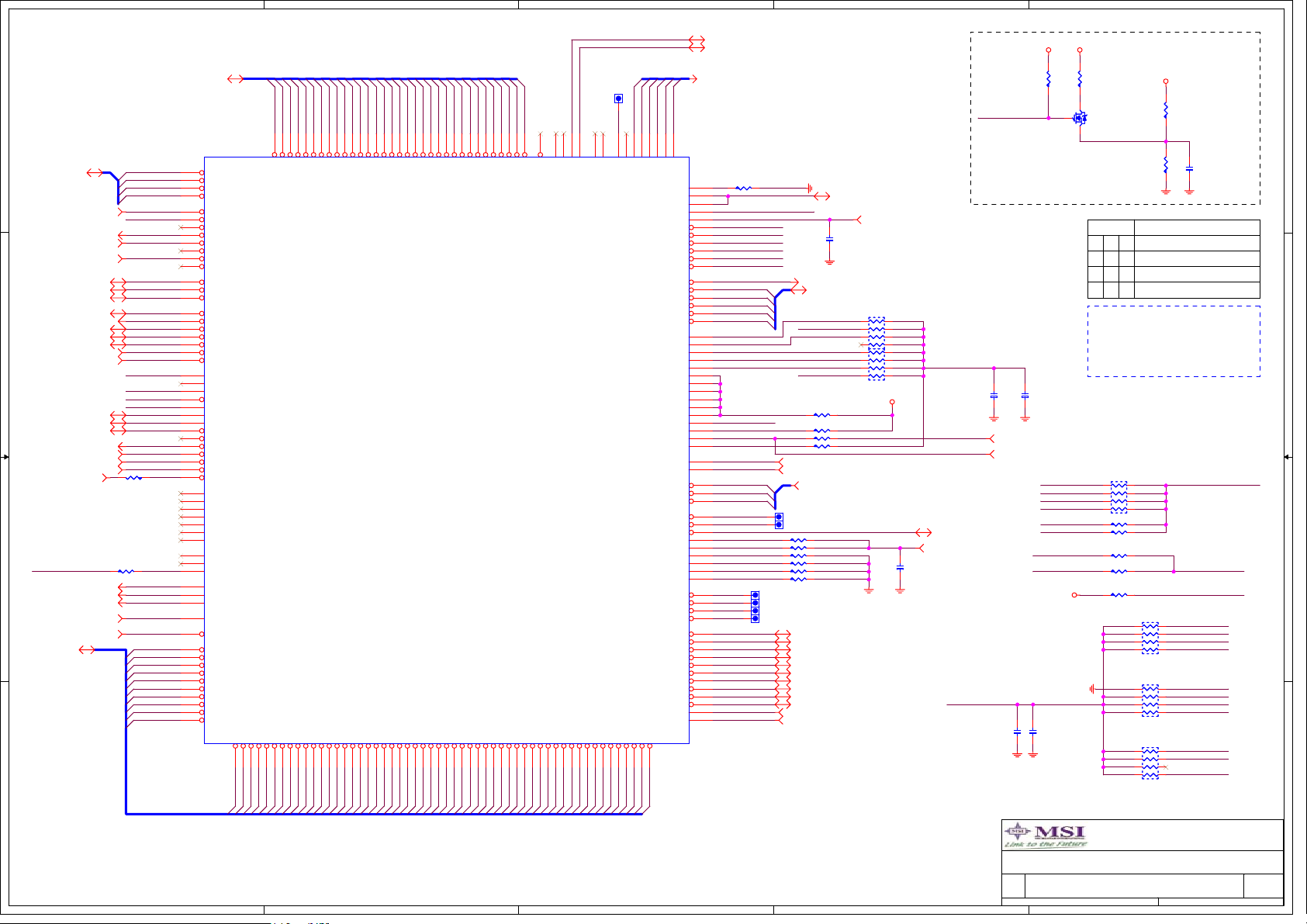Screen dimensions: 1307x924
Task: Select the large blue chip outline
Action: 447,450
